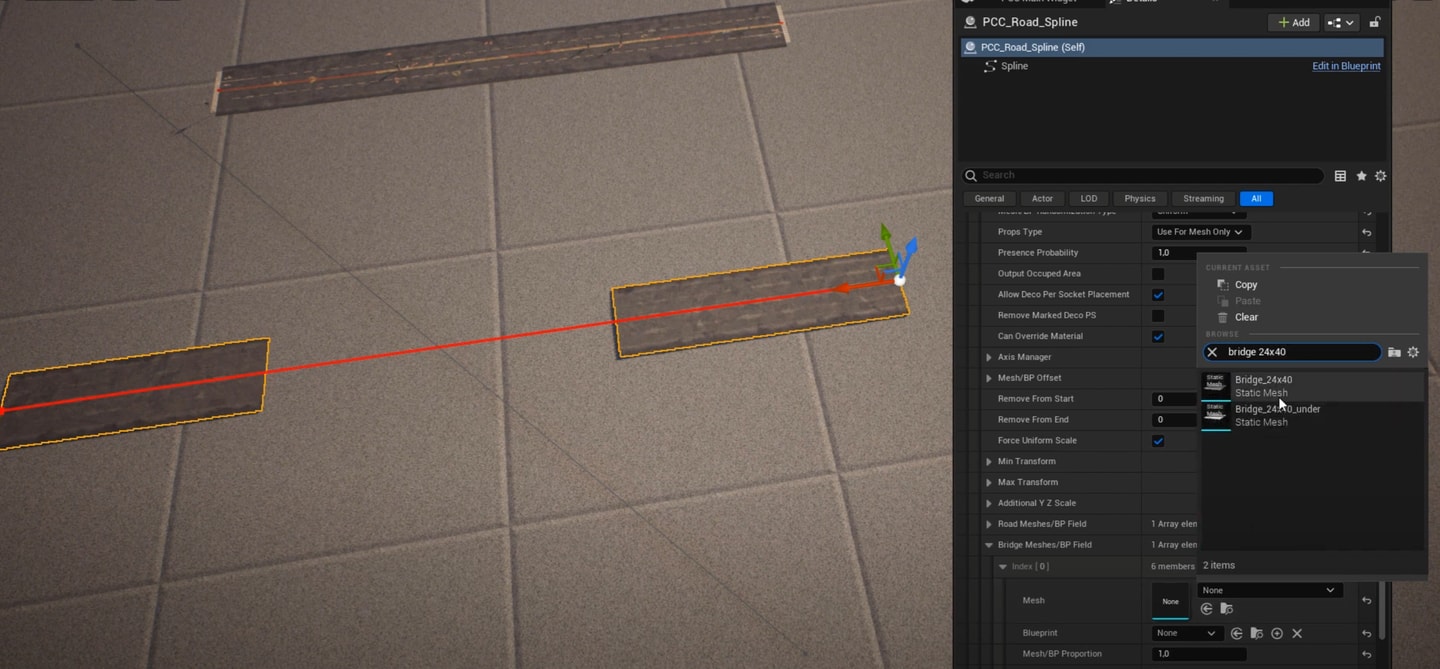Screen dimensions: 1440x669
Task: Expand the Max Transform section
Action: pyautogui.click(x=989, y=482)
